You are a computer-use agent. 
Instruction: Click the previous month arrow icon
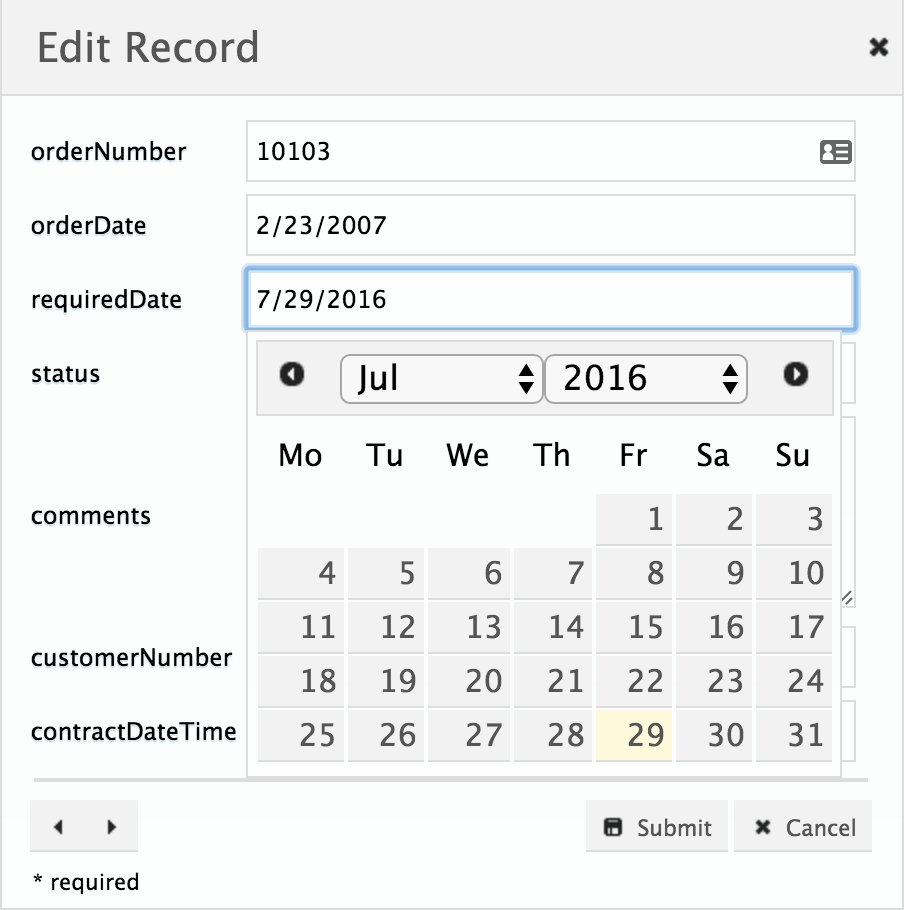pyautogui.click(x=291, y=374)
